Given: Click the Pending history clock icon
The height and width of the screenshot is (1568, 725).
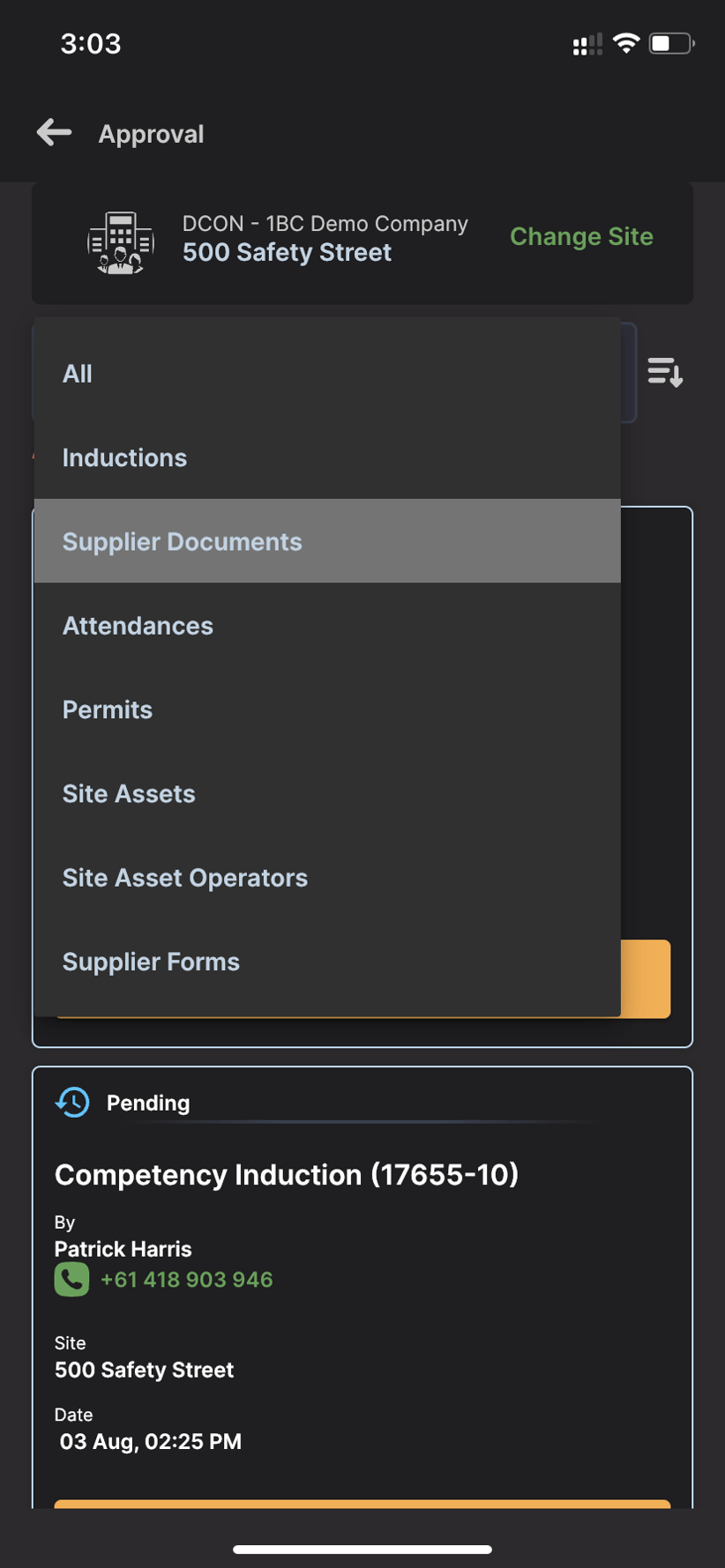Looking at the screenshot, I should (72, 1102).
